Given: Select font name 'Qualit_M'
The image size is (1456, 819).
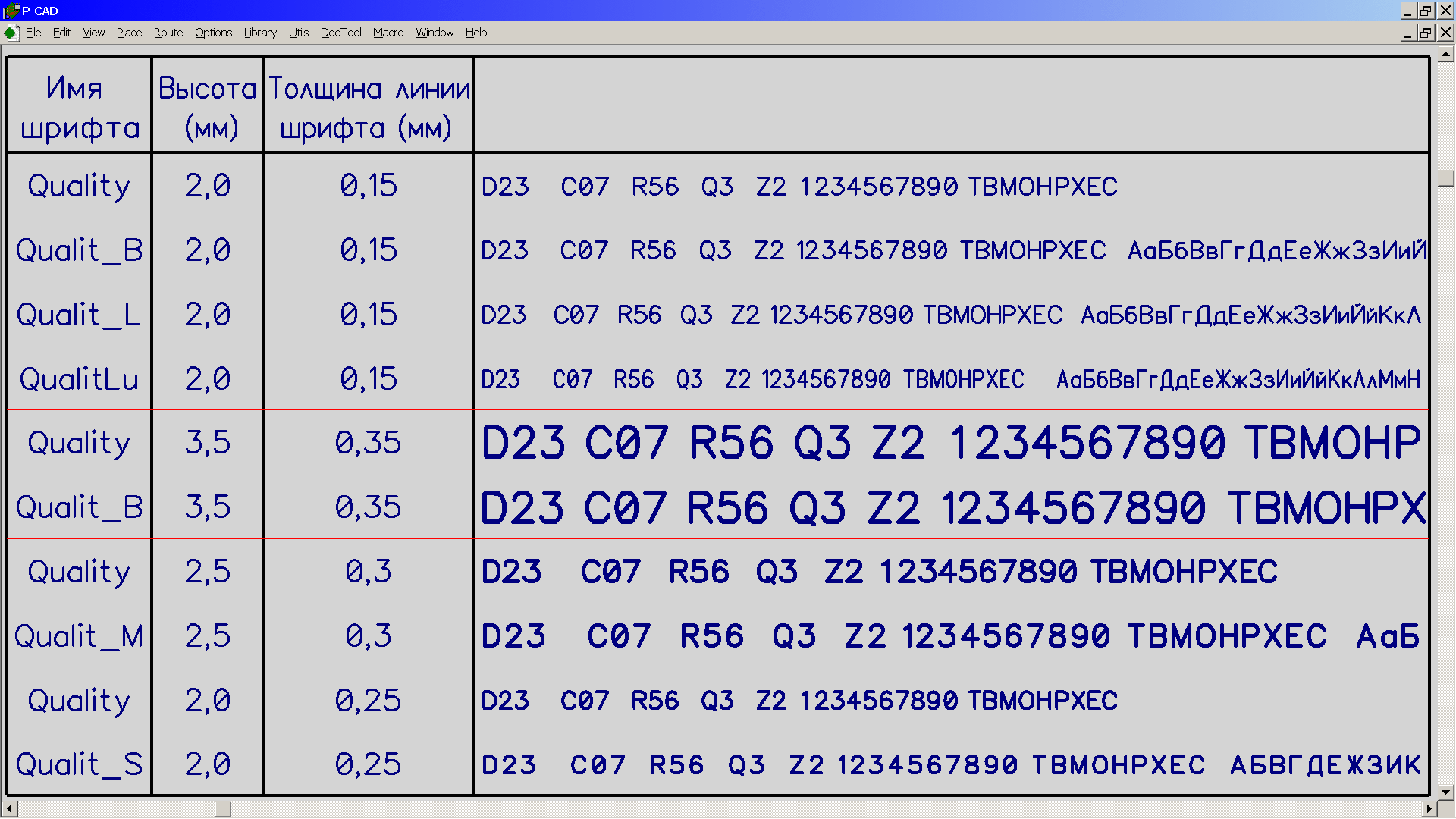Looking at the screenshot, I should [x=79, y=636].
